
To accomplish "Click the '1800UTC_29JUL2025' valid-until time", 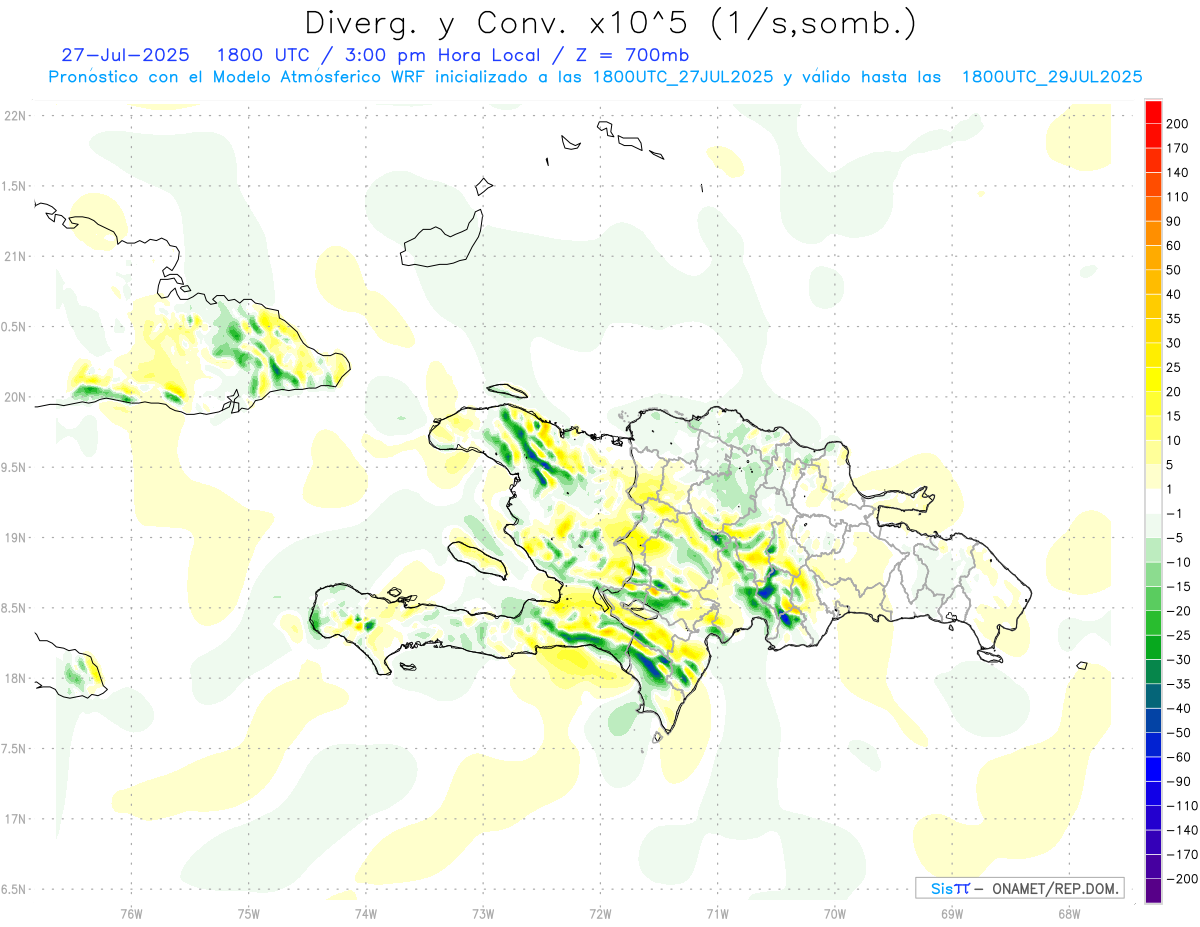I will click(1052, 76).
